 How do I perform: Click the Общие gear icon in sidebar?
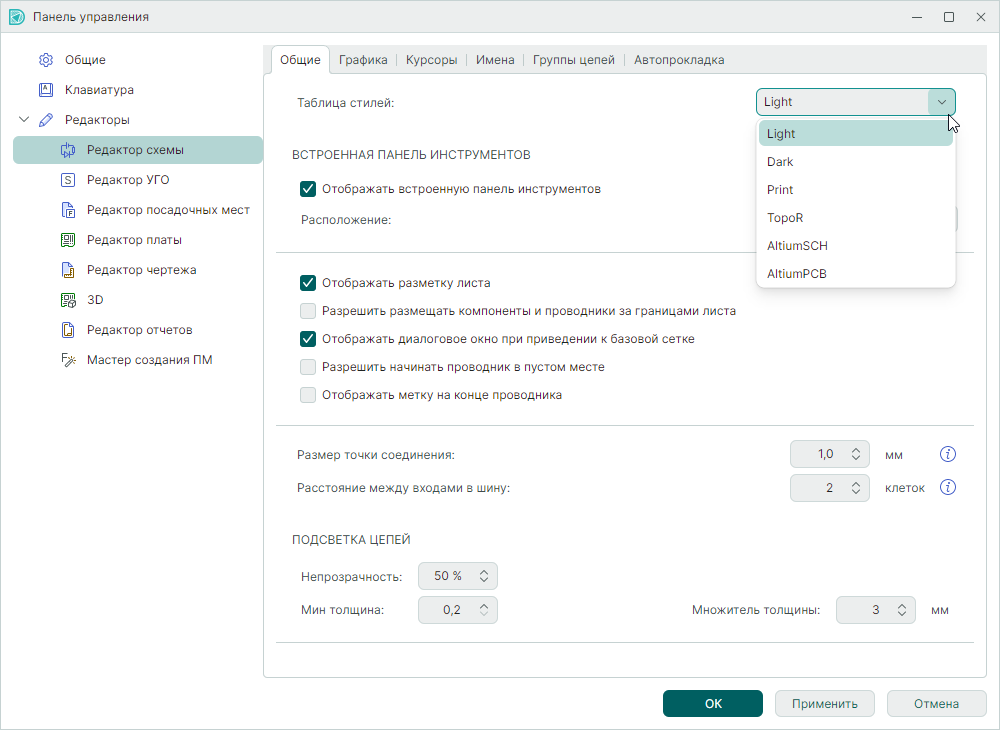click(46, 60)
